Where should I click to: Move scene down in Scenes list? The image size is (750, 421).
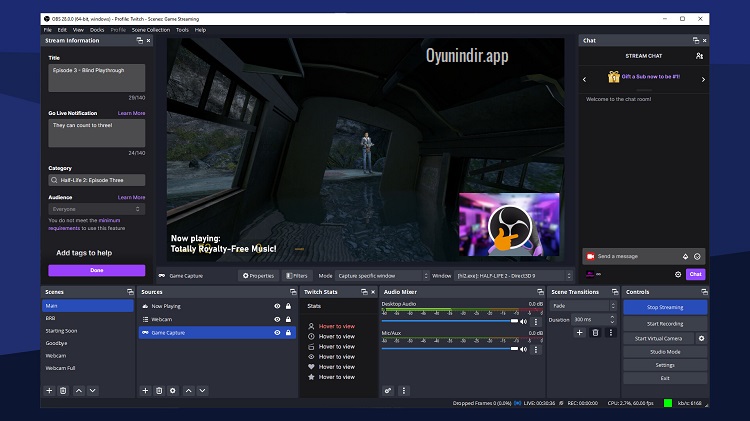point(93,391)
